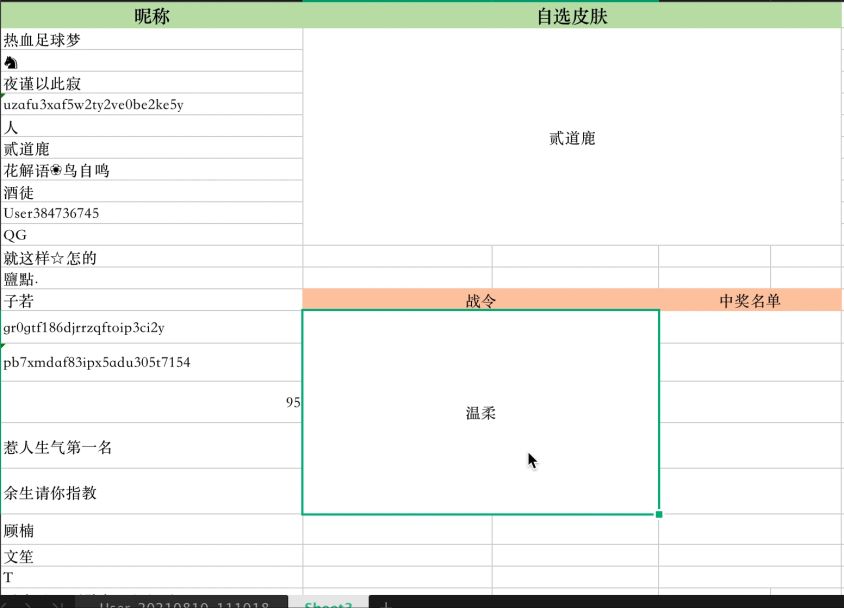Select the merged cell containing 贰道鹿
Image resolution: width=844 pixels, height=608 pixels.
click(x=572, y=138)
